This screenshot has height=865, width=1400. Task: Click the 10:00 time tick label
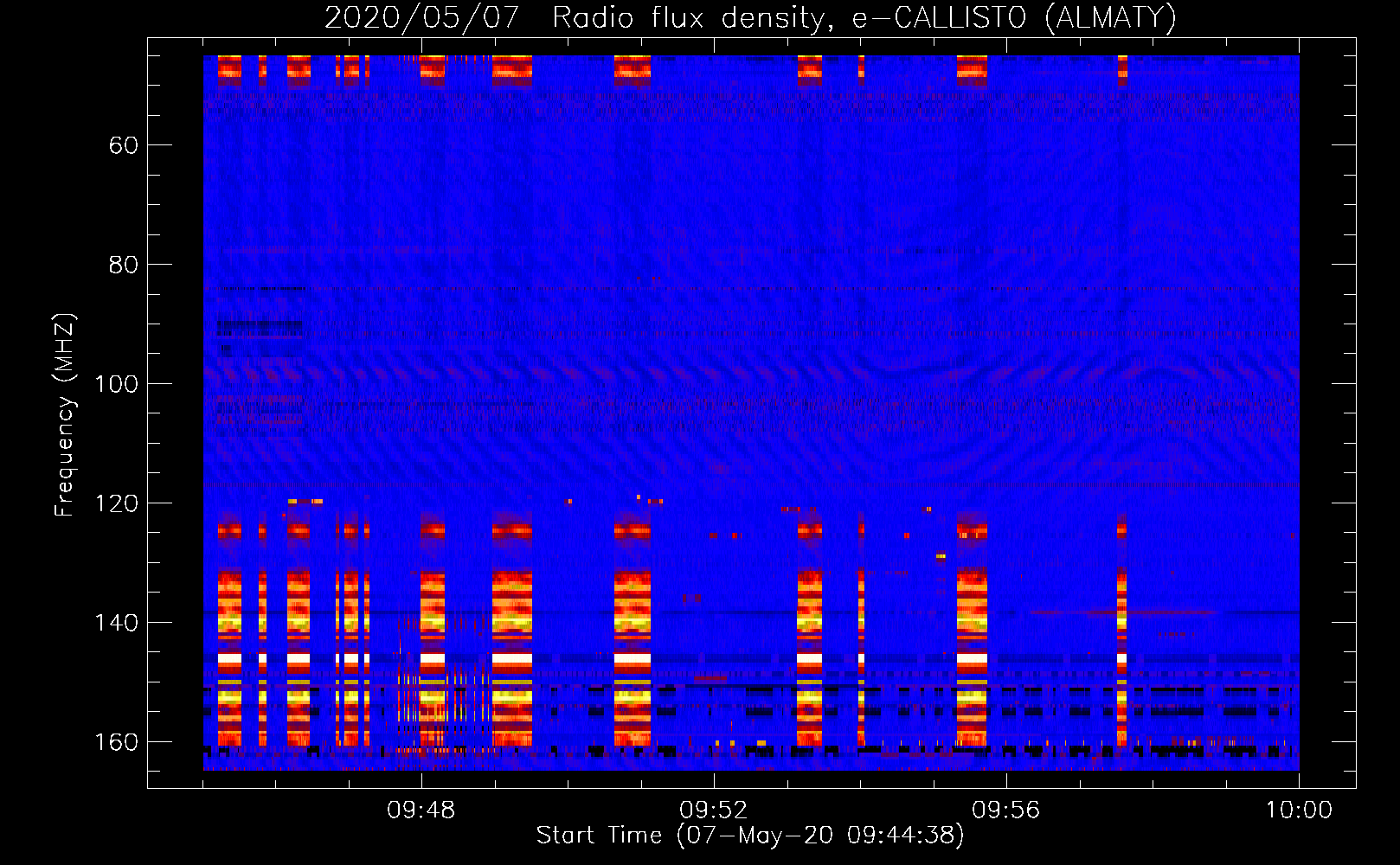tap(1299, 811)
